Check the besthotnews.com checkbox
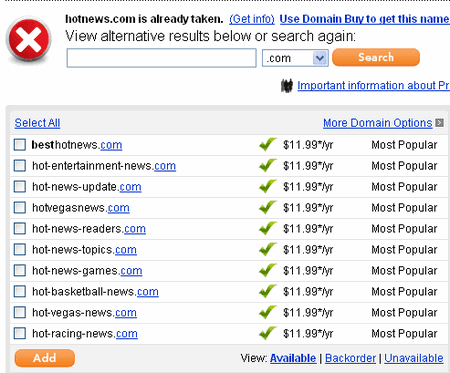 pyautogui.click(x=20, y=145)
